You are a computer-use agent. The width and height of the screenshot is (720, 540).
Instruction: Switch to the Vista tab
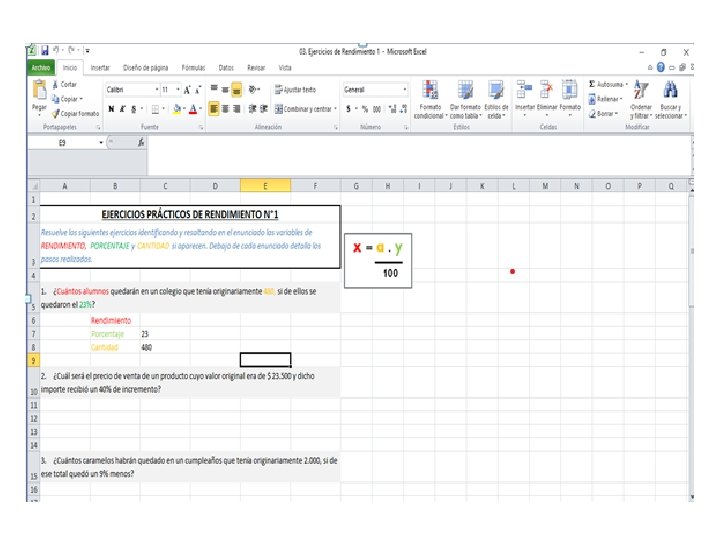point(285,68)
